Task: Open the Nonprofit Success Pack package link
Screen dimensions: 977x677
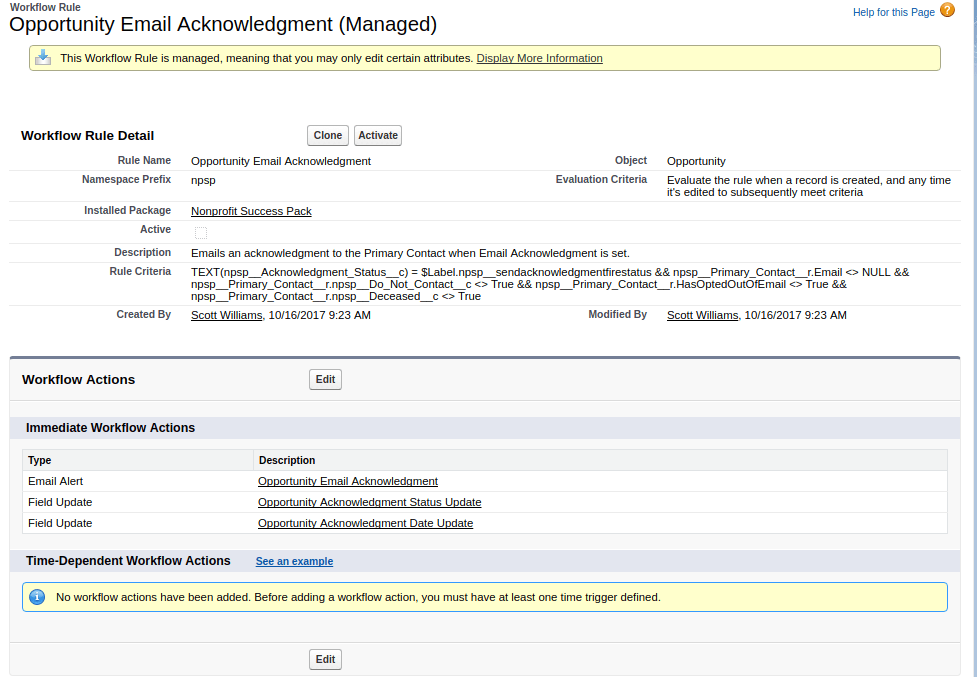Action: point(250,211)
